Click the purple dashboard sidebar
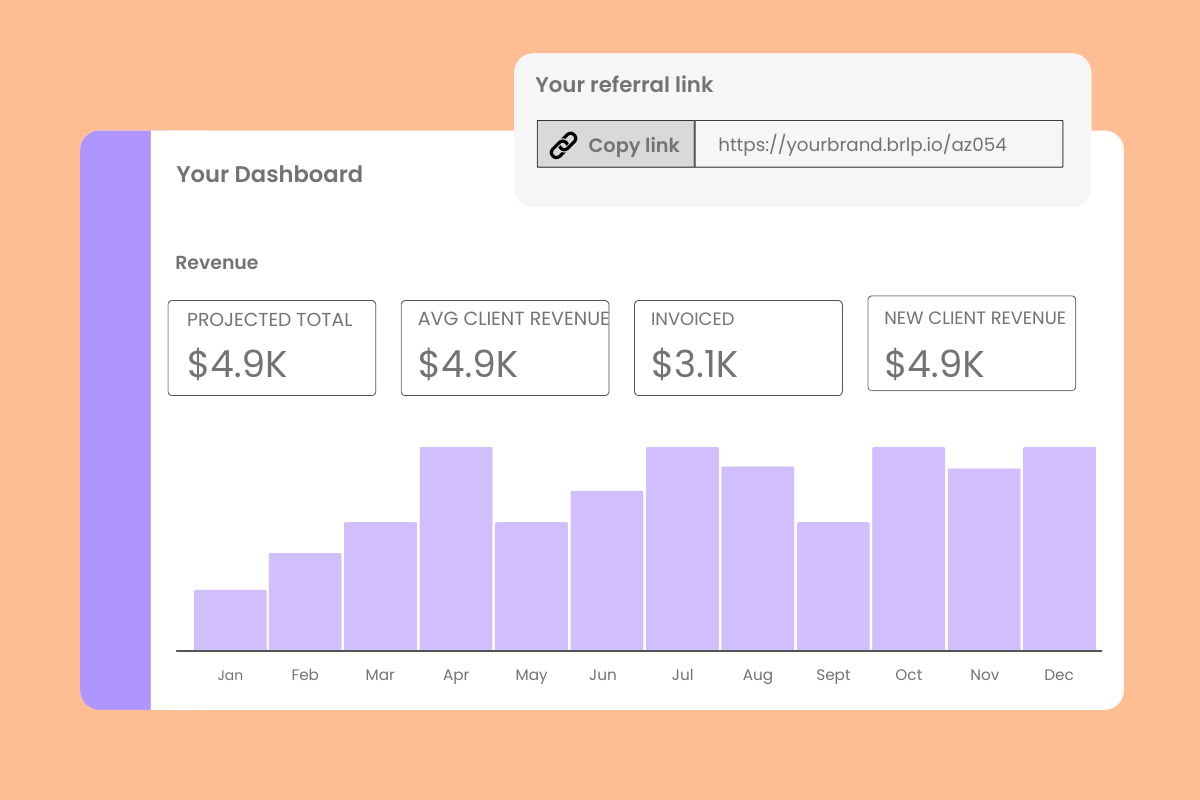 (x=115, y=420)
